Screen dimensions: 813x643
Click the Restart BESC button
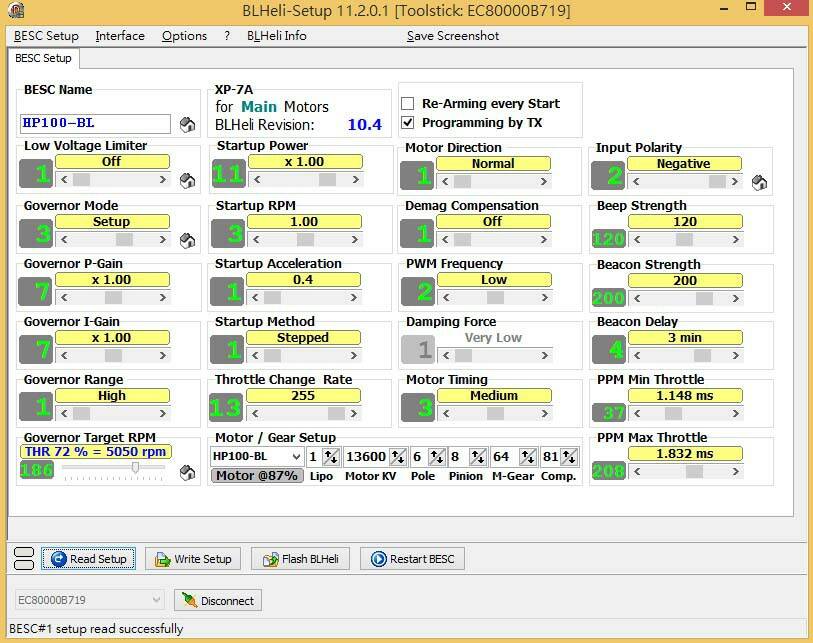(412, 559)
